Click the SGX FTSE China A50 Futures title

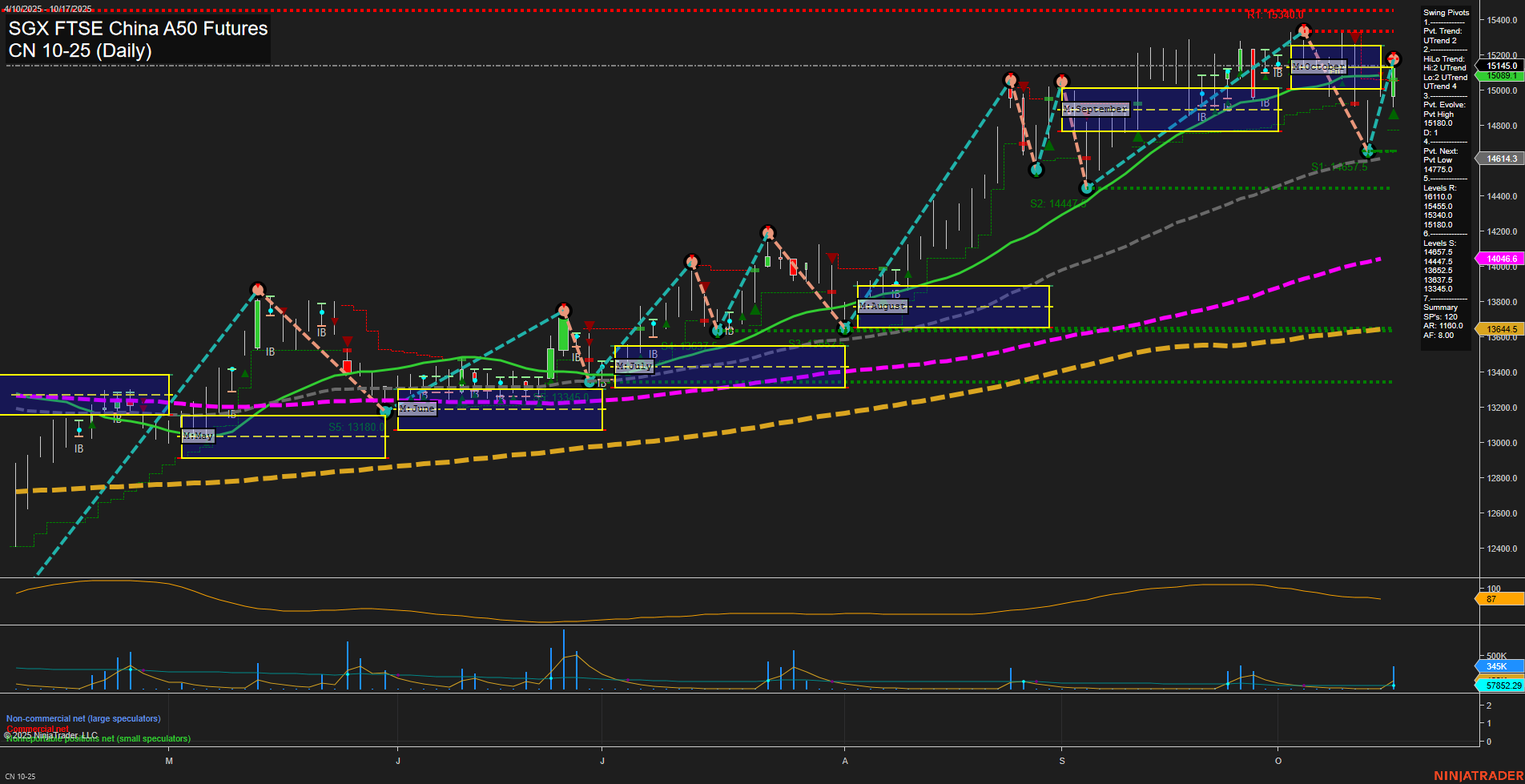[138, 29]
